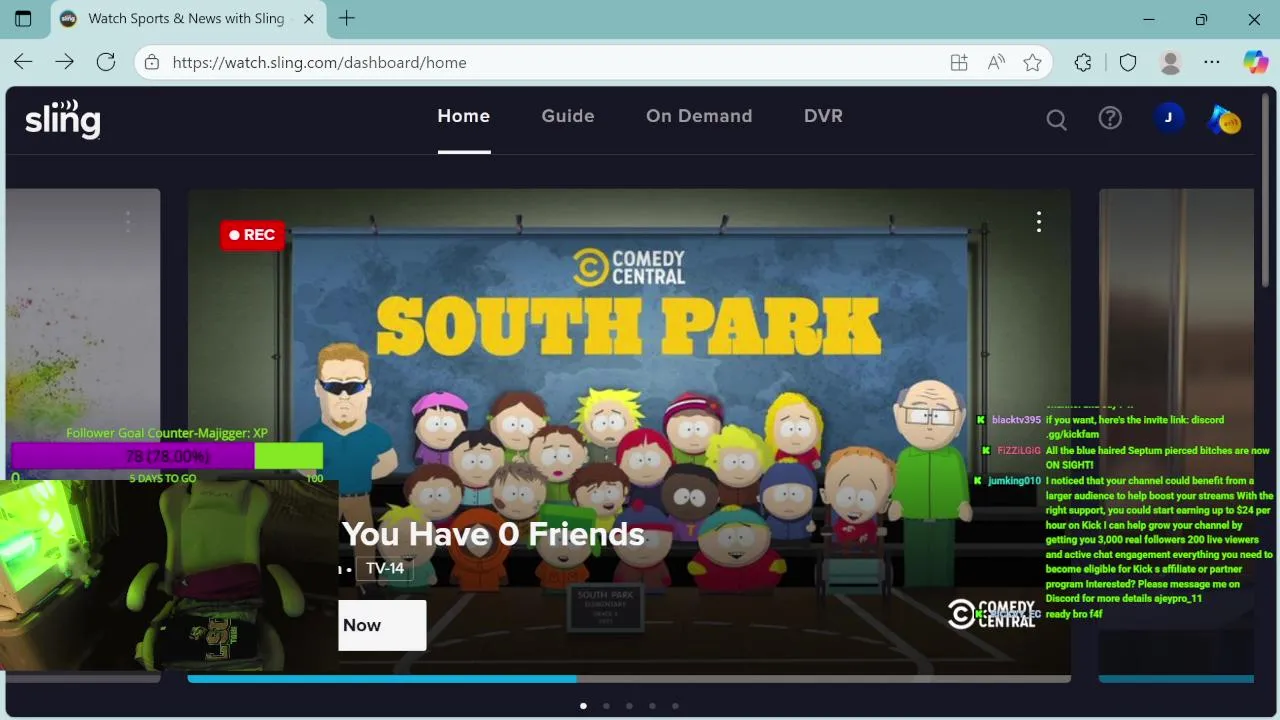Click South Park episode progress bar
The width and height of the screenshot is (1280, 720).
point(629,679)
